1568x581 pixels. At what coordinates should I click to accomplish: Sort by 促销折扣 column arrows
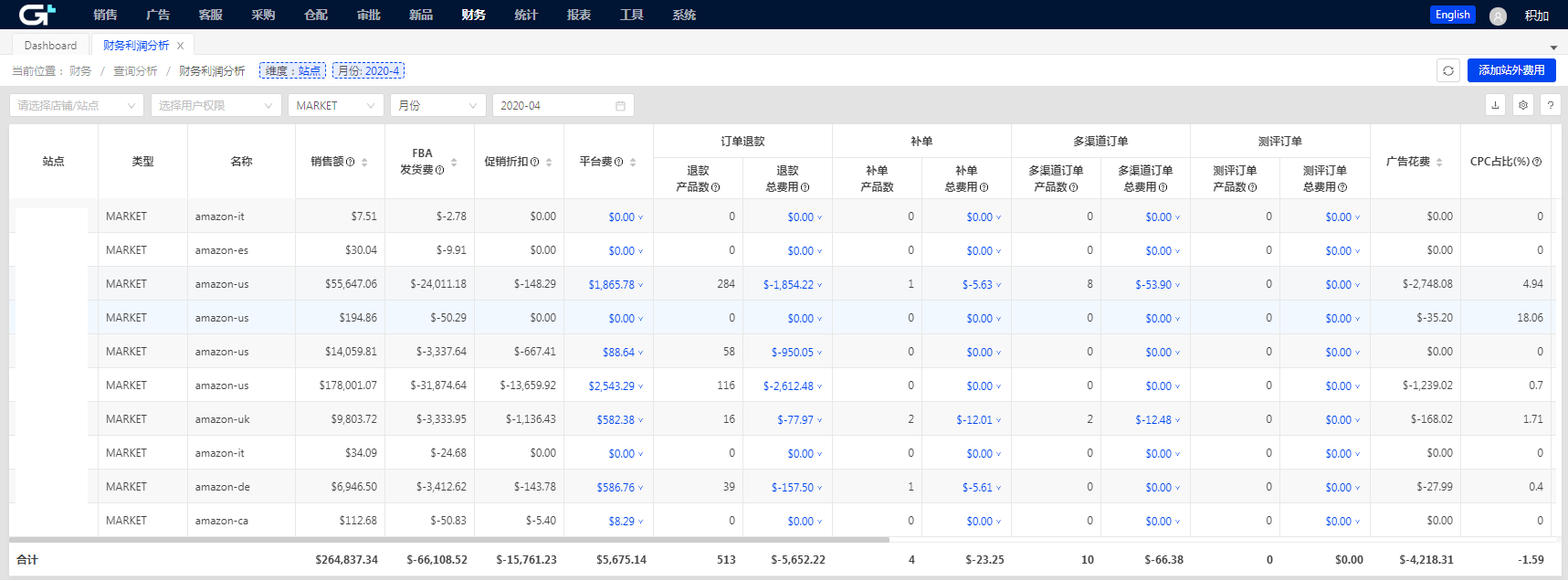click(x=549, y=162)
